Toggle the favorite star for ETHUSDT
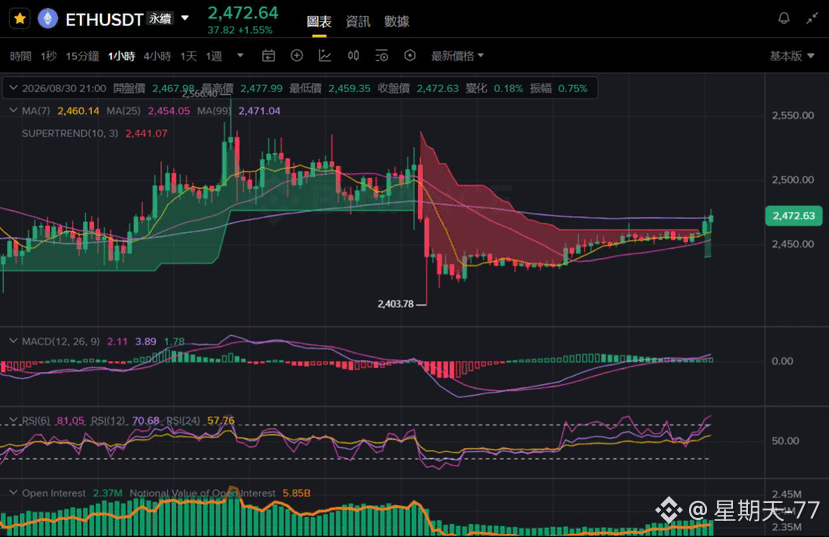829x537 pixels. (20, 19)
